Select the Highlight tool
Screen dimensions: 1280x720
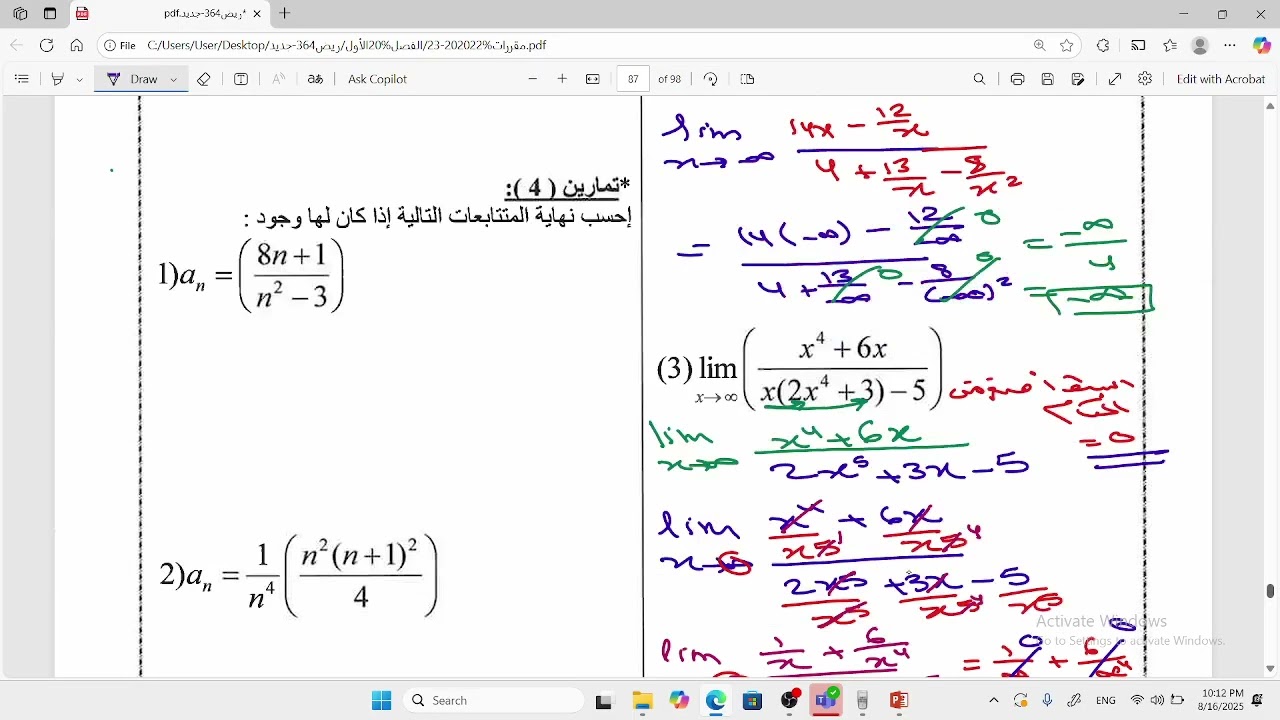click(57, 79)
